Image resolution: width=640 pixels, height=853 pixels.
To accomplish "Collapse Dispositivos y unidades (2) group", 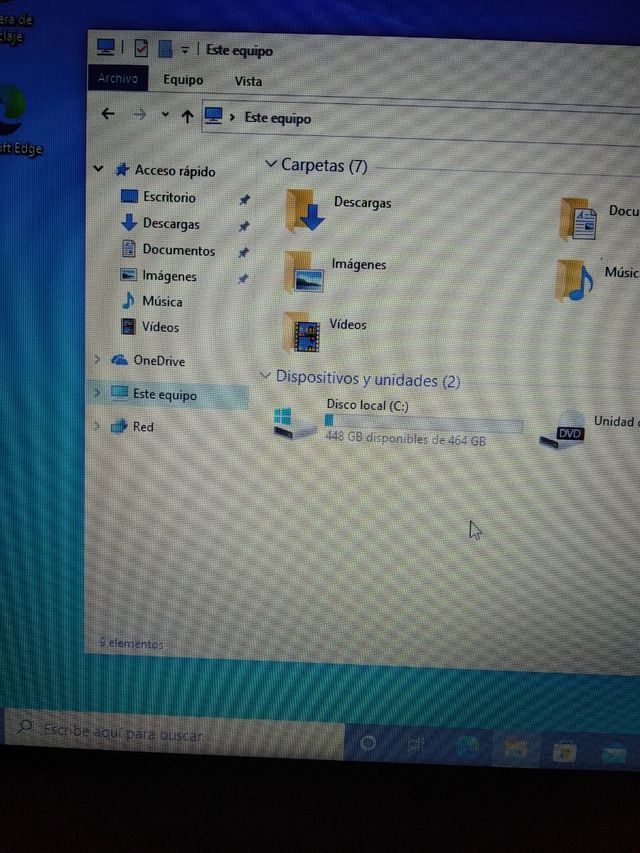I will [x=265, y=375].
